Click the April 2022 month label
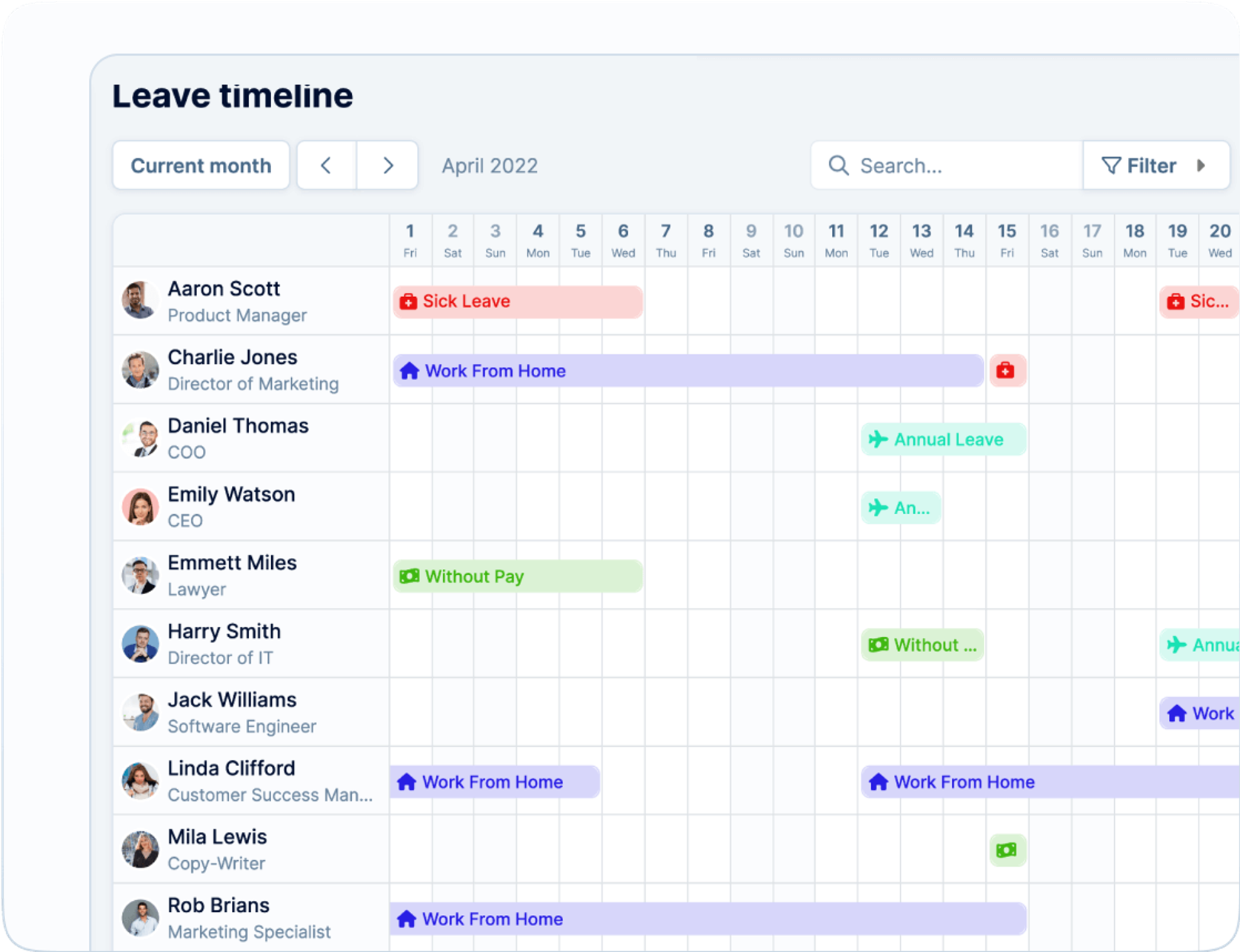1240x952 pixels. [x=490, y=165]
